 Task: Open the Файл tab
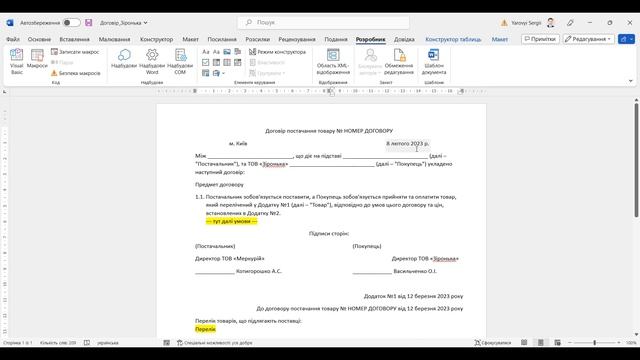click(x=13, y=39)
